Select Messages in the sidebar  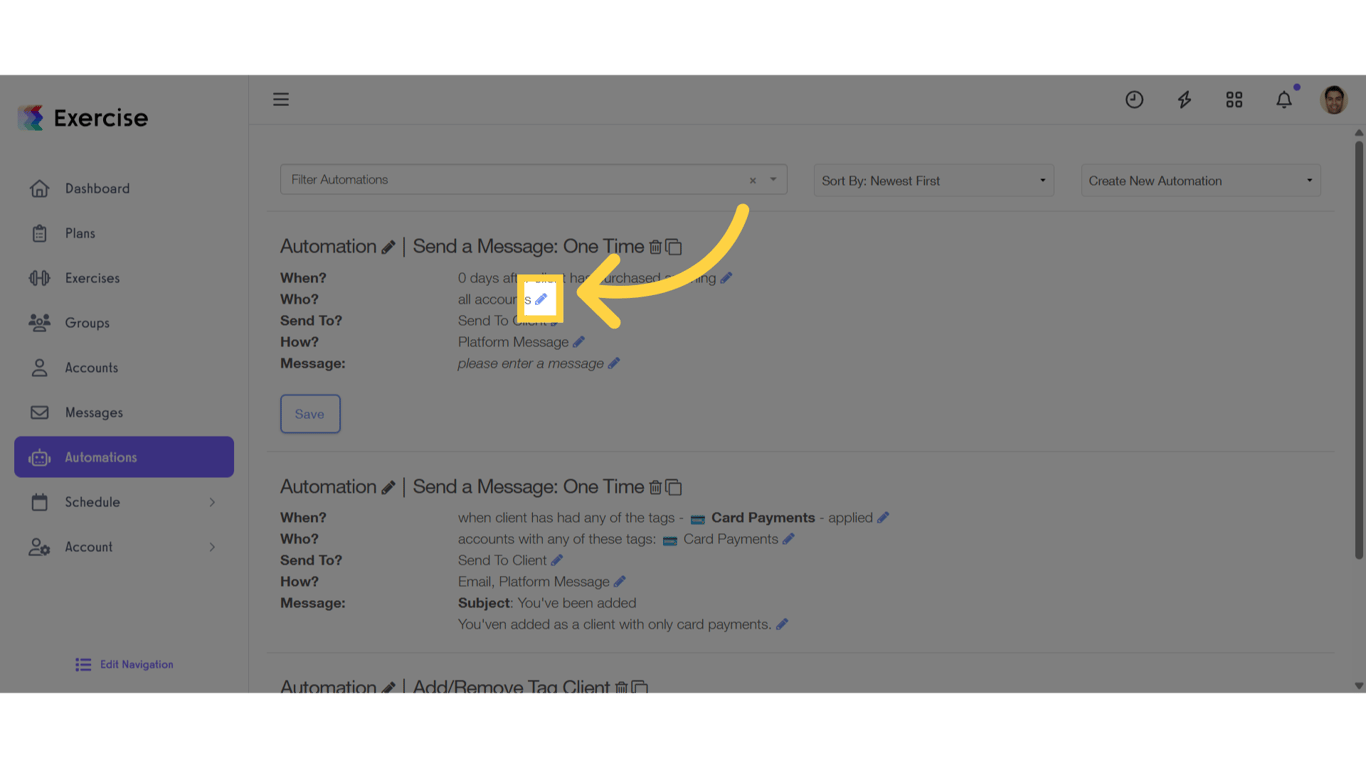(x=93, y=412)
